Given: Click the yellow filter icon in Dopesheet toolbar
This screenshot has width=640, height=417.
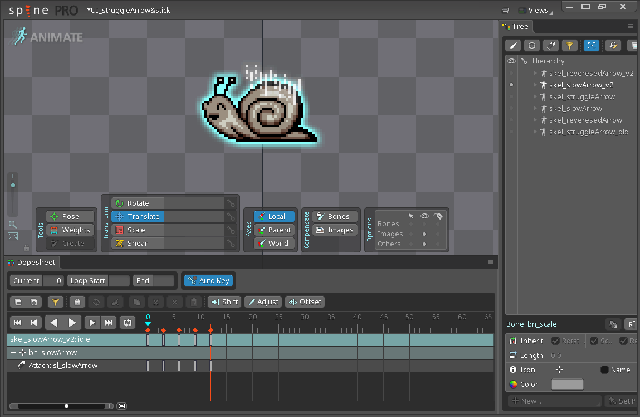Looking at the screenshot, I should click(x=55, y=302).
